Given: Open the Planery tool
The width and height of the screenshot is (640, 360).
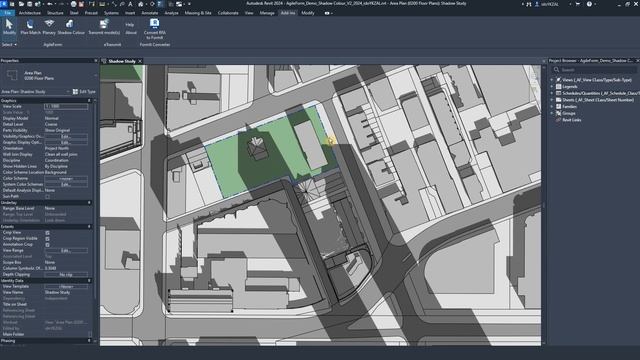Looking at the screenshot, I should [x=49, y=27].
